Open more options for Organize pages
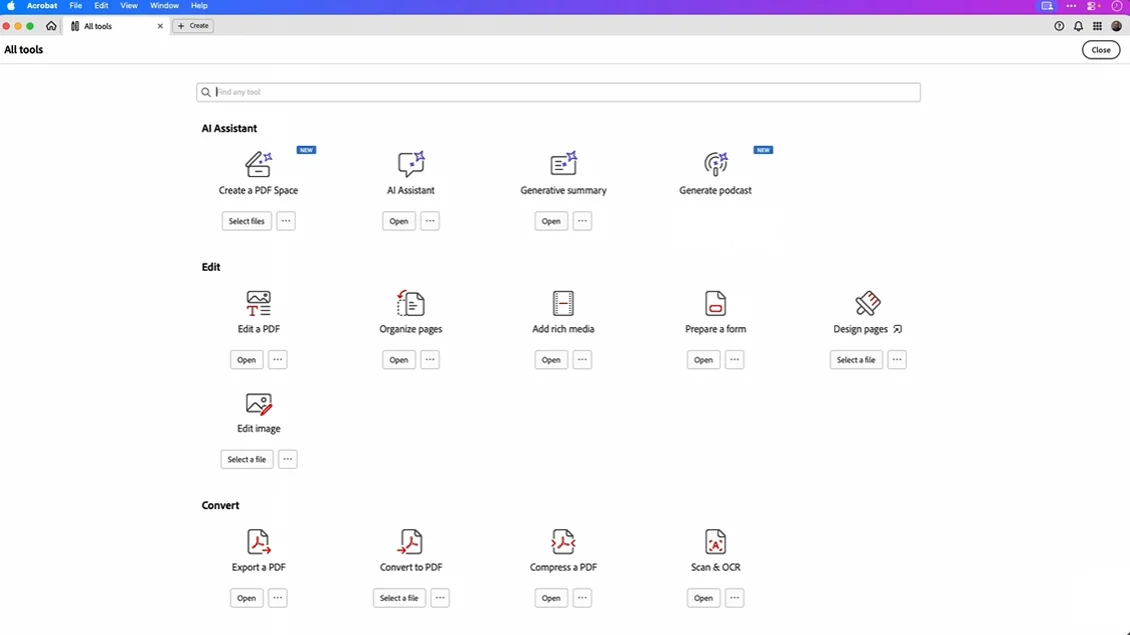This screenshot has height=635, width=1130. click(x=430, y=360)
